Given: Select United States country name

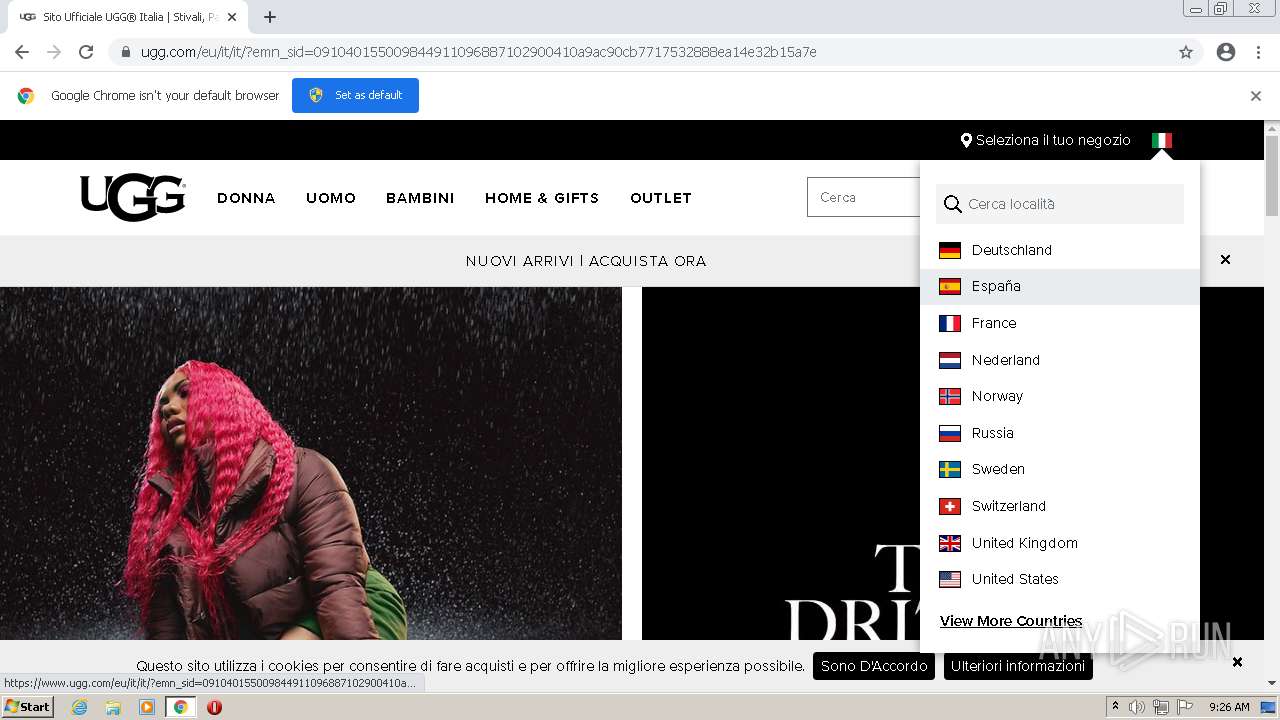Looking at the screenshot, I should pyautogui.click(x=1015, y=579).
